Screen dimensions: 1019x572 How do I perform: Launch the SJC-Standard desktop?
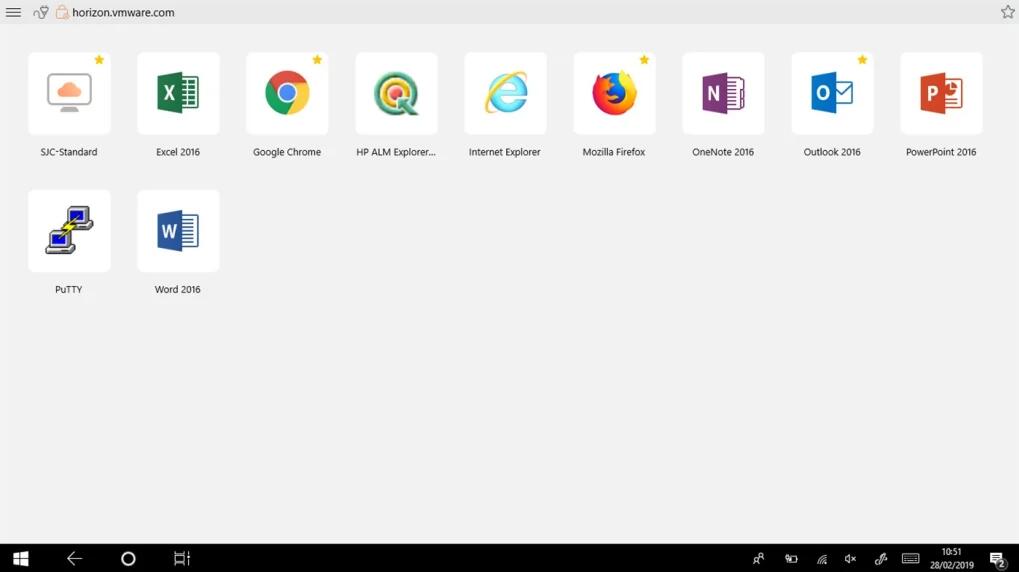(69, 94)
